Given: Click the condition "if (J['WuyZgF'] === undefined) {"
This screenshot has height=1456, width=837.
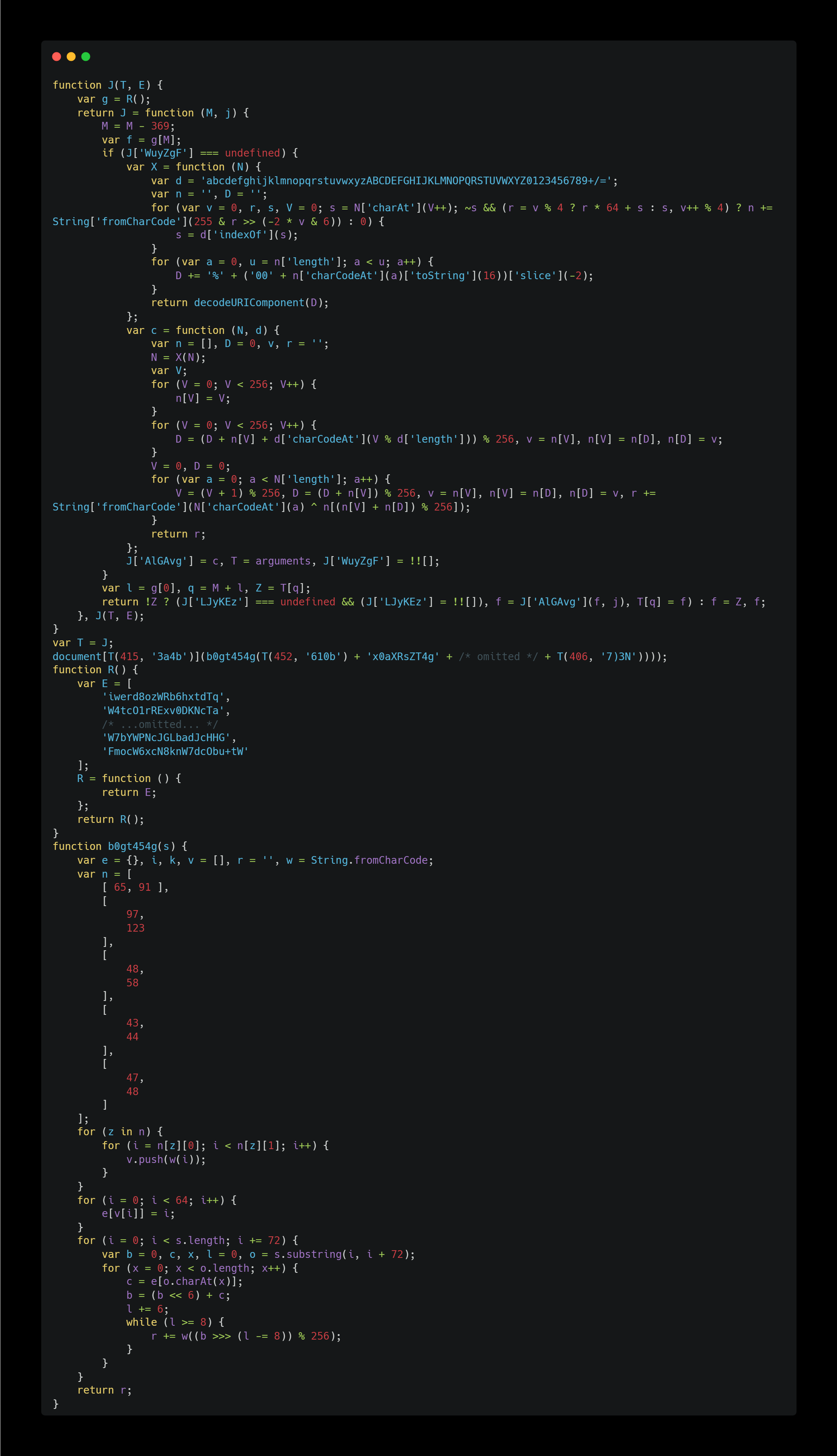Looking at the screenshot, I should [x=200, y=153].
